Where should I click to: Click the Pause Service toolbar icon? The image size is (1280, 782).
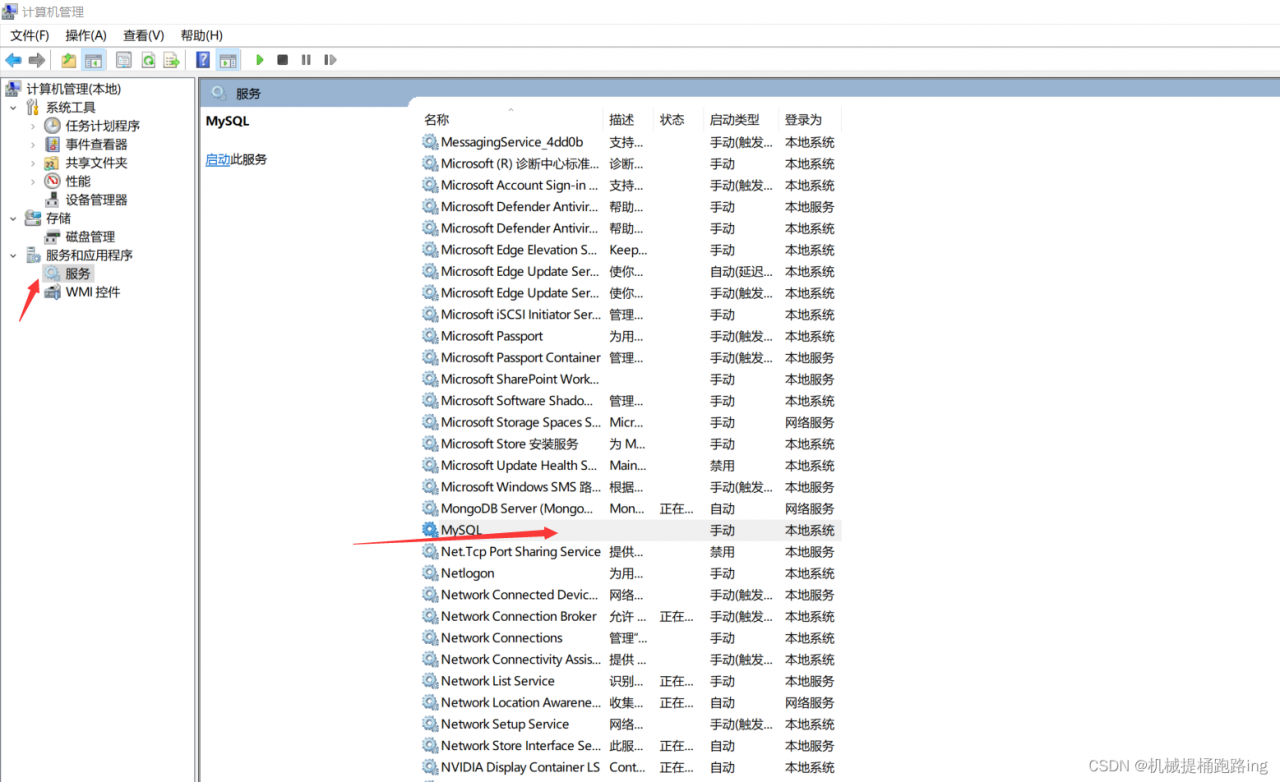tap(306, 60)
